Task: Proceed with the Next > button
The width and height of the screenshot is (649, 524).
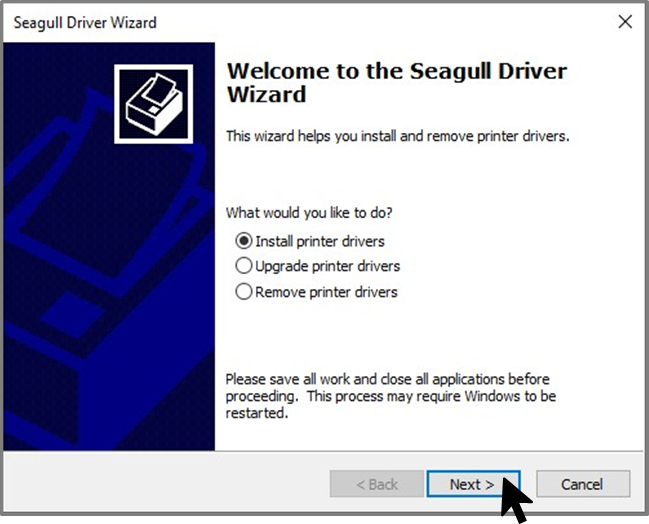Action: (x=473, y=484)
